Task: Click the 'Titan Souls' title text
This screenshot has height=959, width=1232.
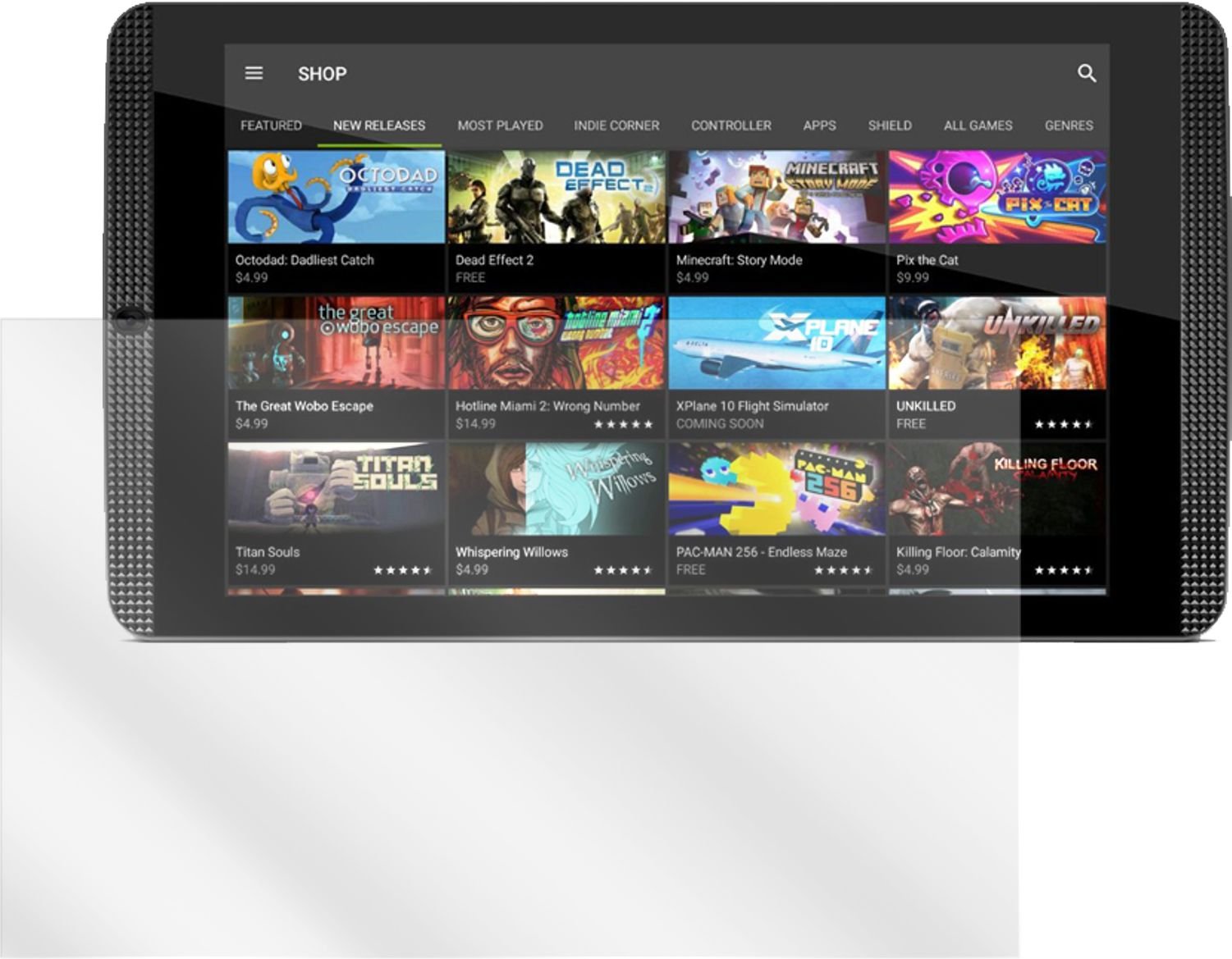Action: pos(268,552)
